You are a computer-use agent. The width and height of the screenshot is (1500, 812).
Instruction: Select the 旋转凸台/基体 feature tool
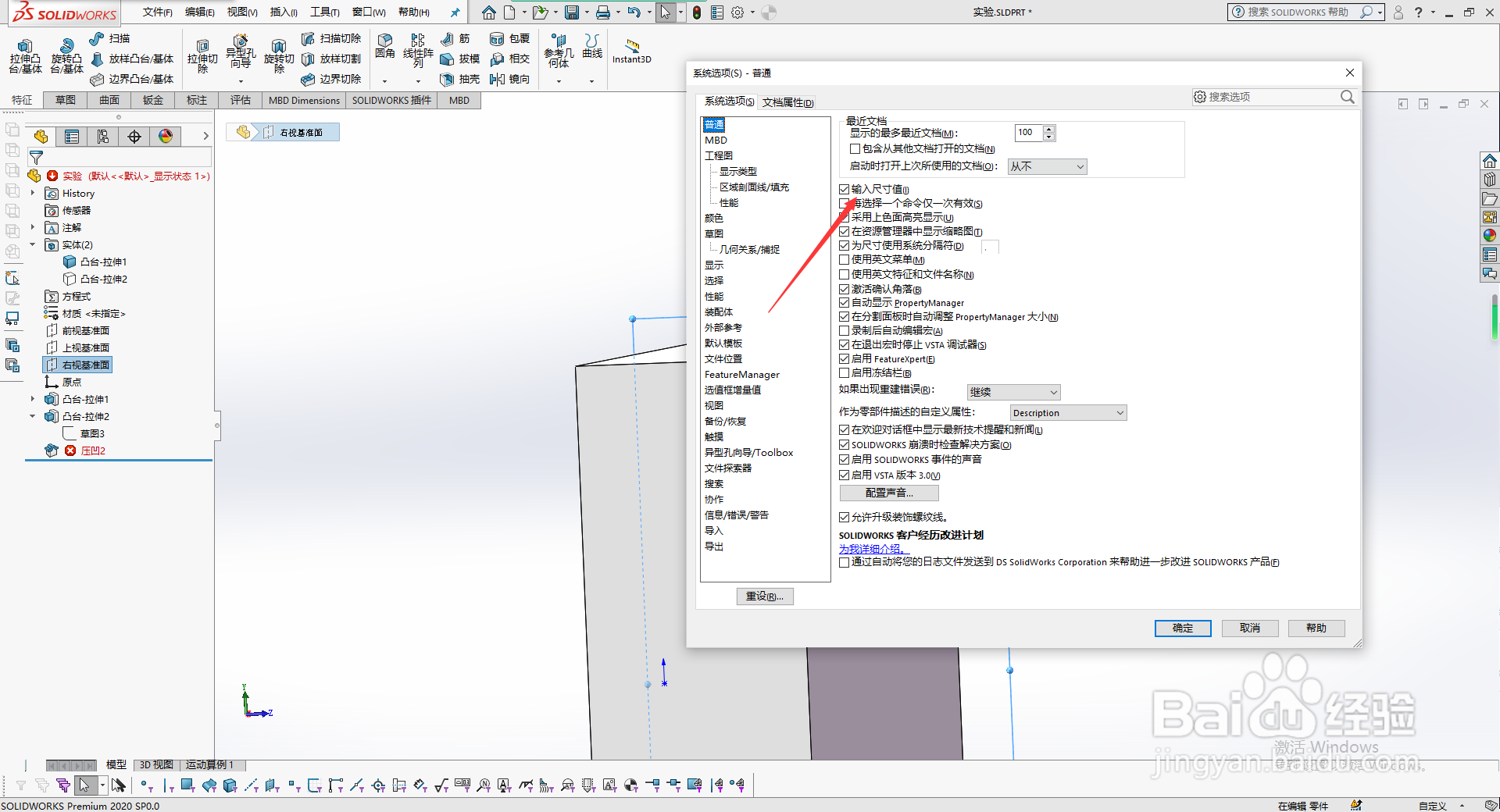pyautogui.click(x=66, y=56)
